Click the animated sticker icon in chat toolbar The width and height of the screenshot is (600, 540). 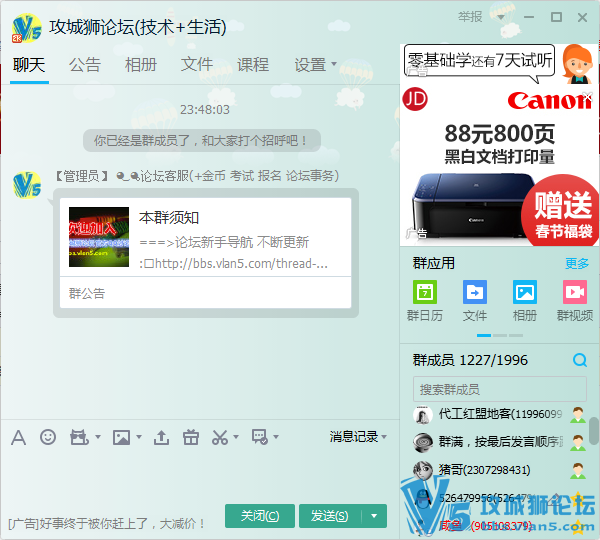coord(79,437)
